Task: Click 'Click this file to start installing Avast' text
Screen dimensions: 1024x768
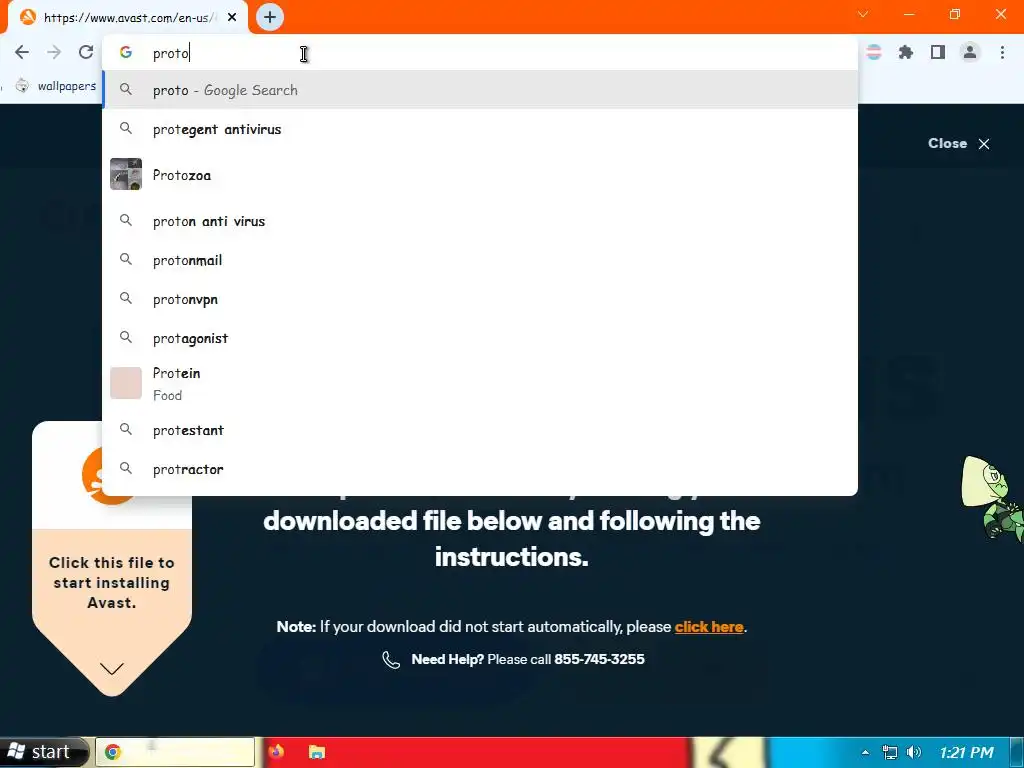Action: click(112, 583)
